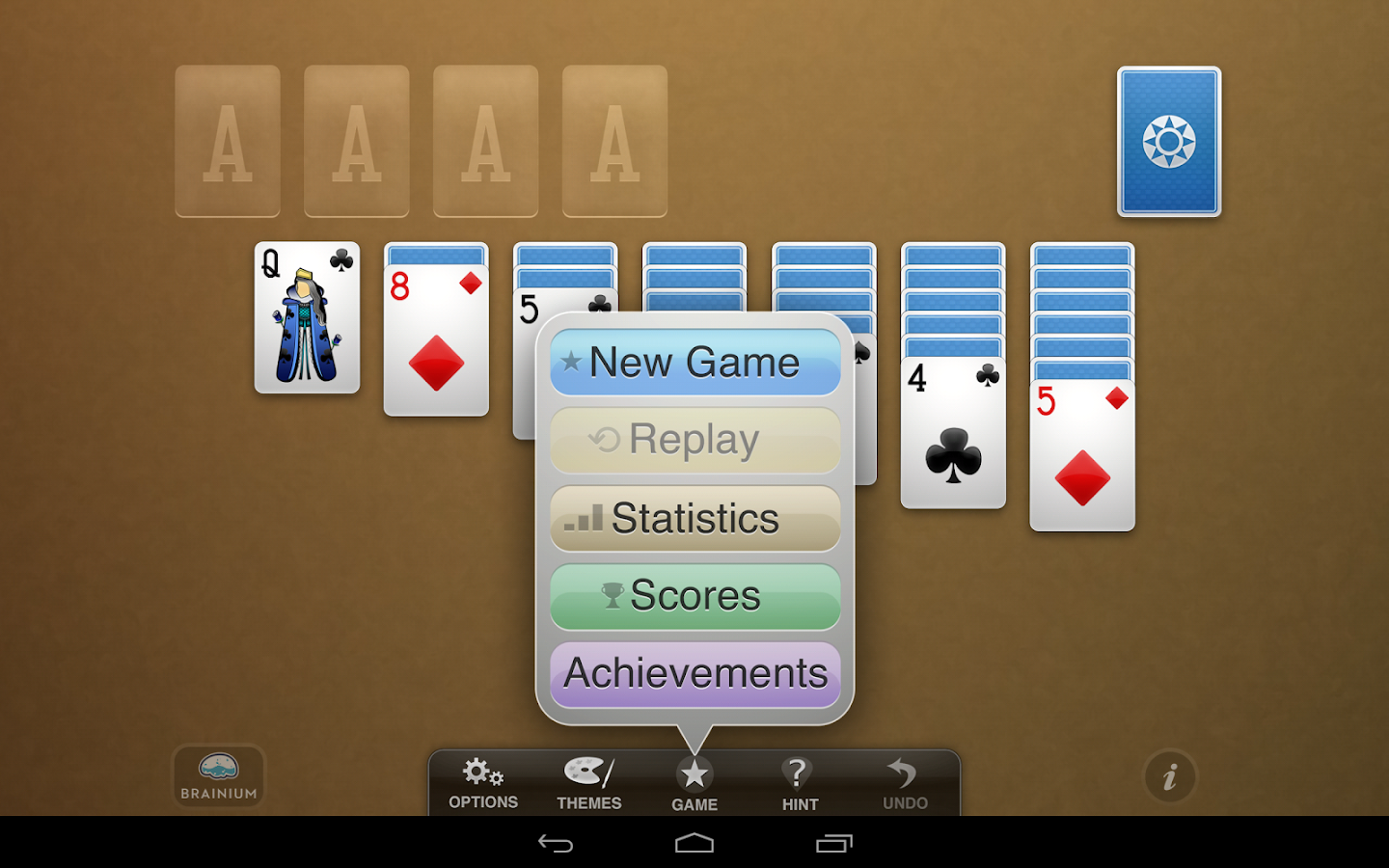Tap the Android home navigation icon

pyautogui.click(x=694, y=844)
